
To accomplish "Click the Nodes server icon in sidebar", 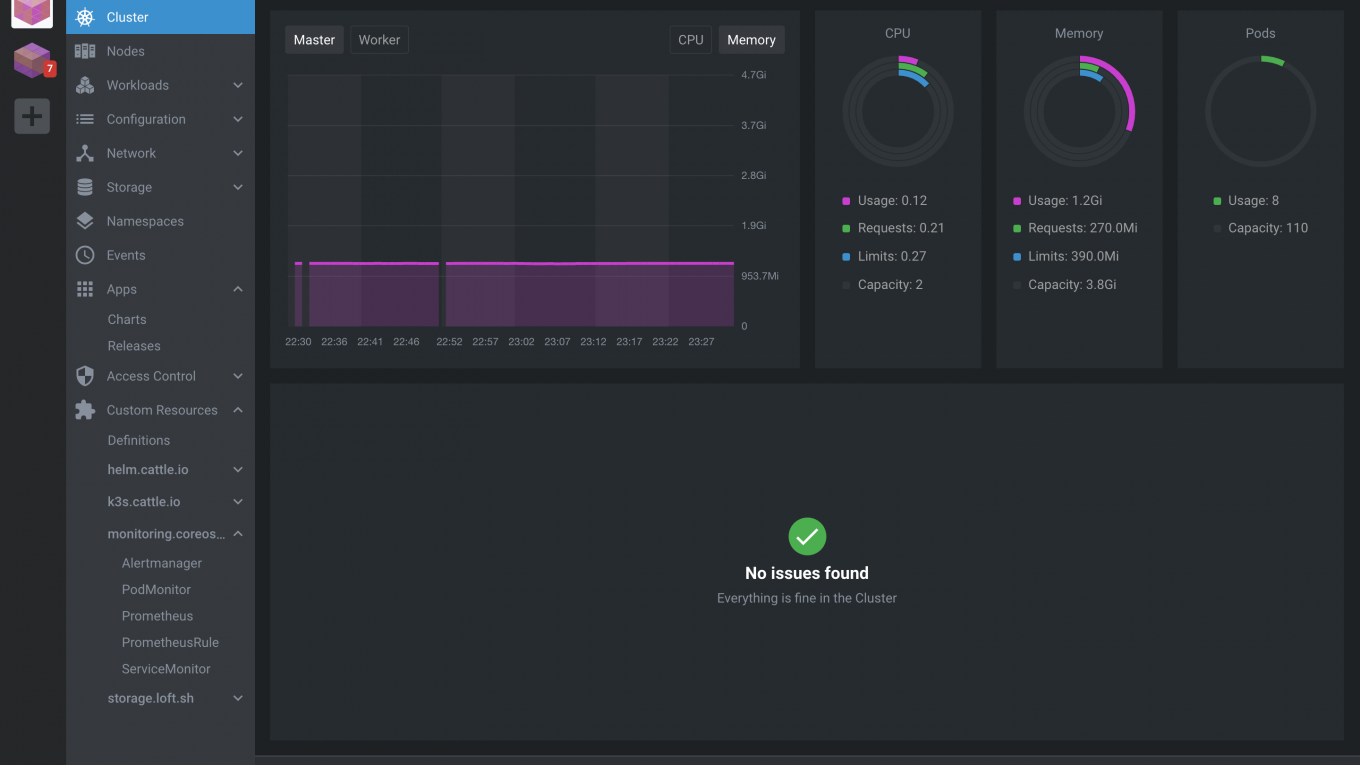I will (x=85, y=51).
